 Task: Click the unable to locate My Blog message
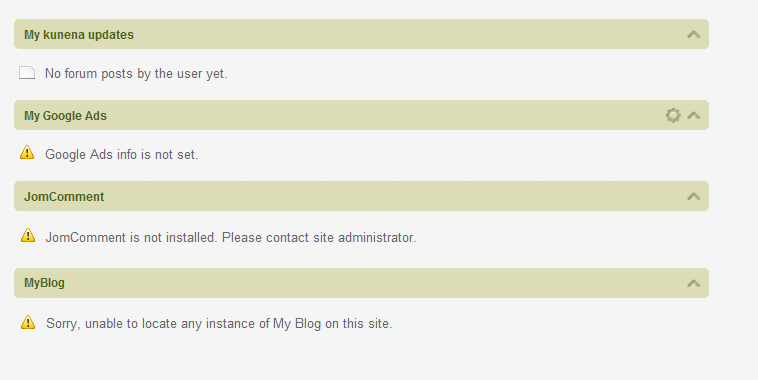tap(219, 323)
